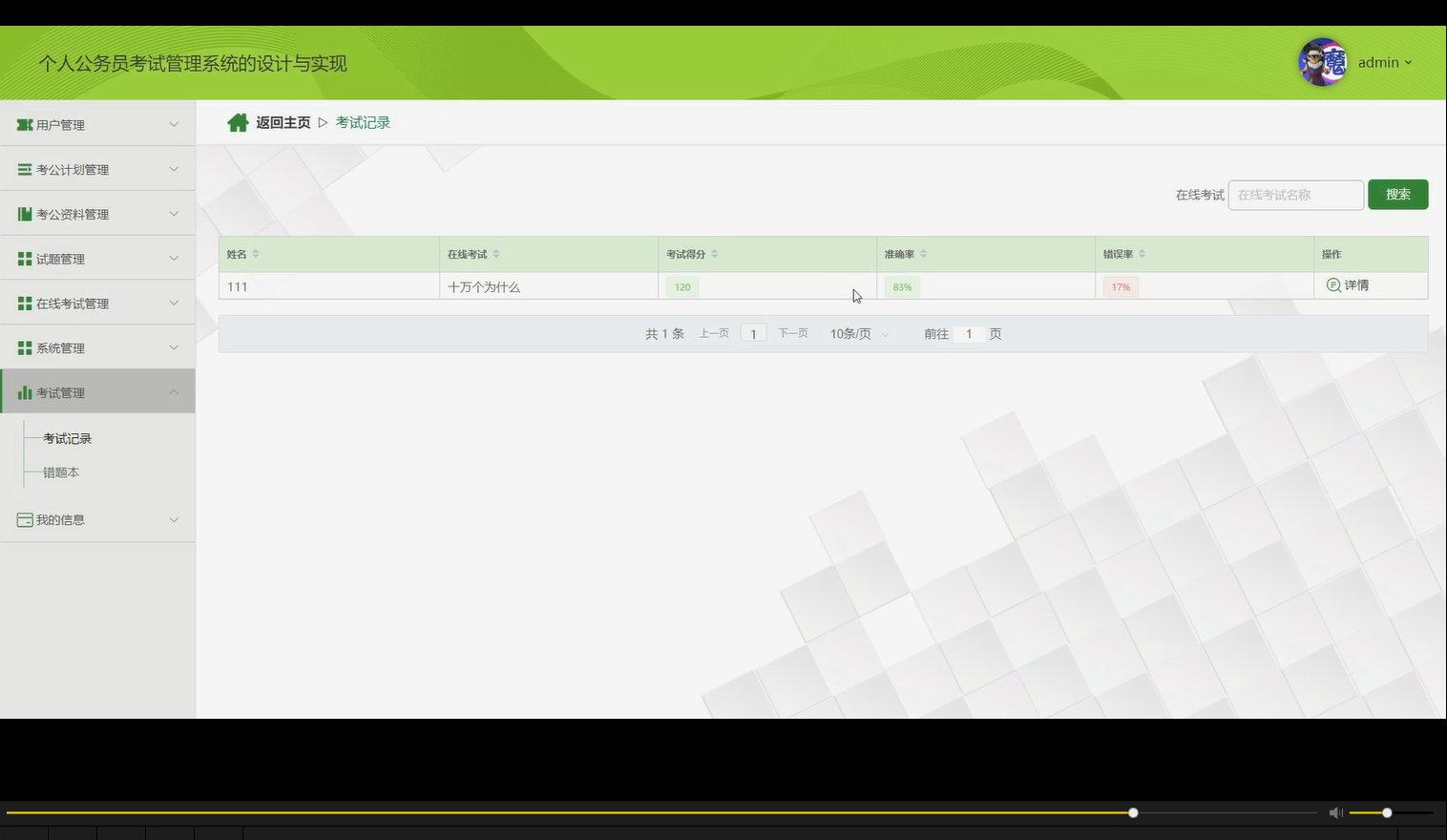
Task: Collapse the 考试管理 menu chevron
Action: tap(174, 392)
